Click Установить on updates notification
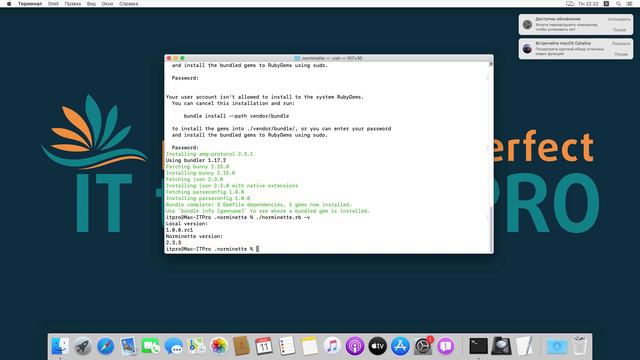Viewport: 640px width, 360px height. pyautogui.click(x=619, y=19)
